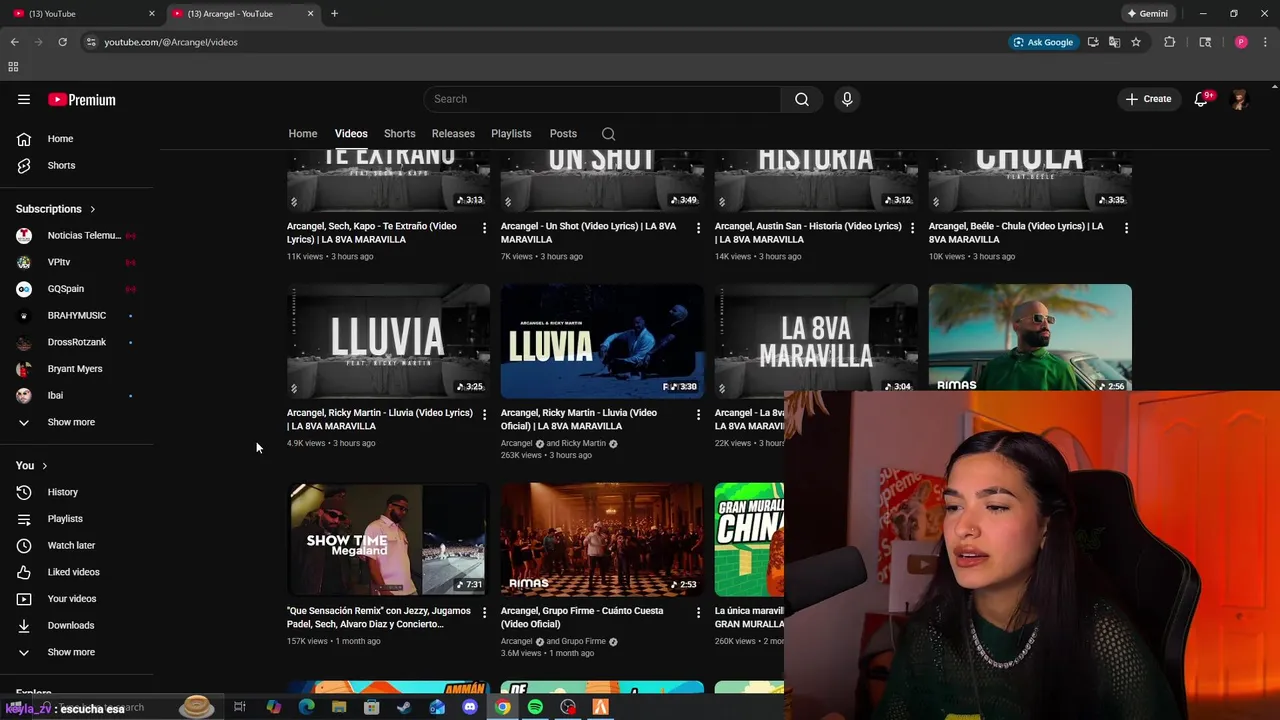Bookmark this page with the star

(x=1136, y=42)
